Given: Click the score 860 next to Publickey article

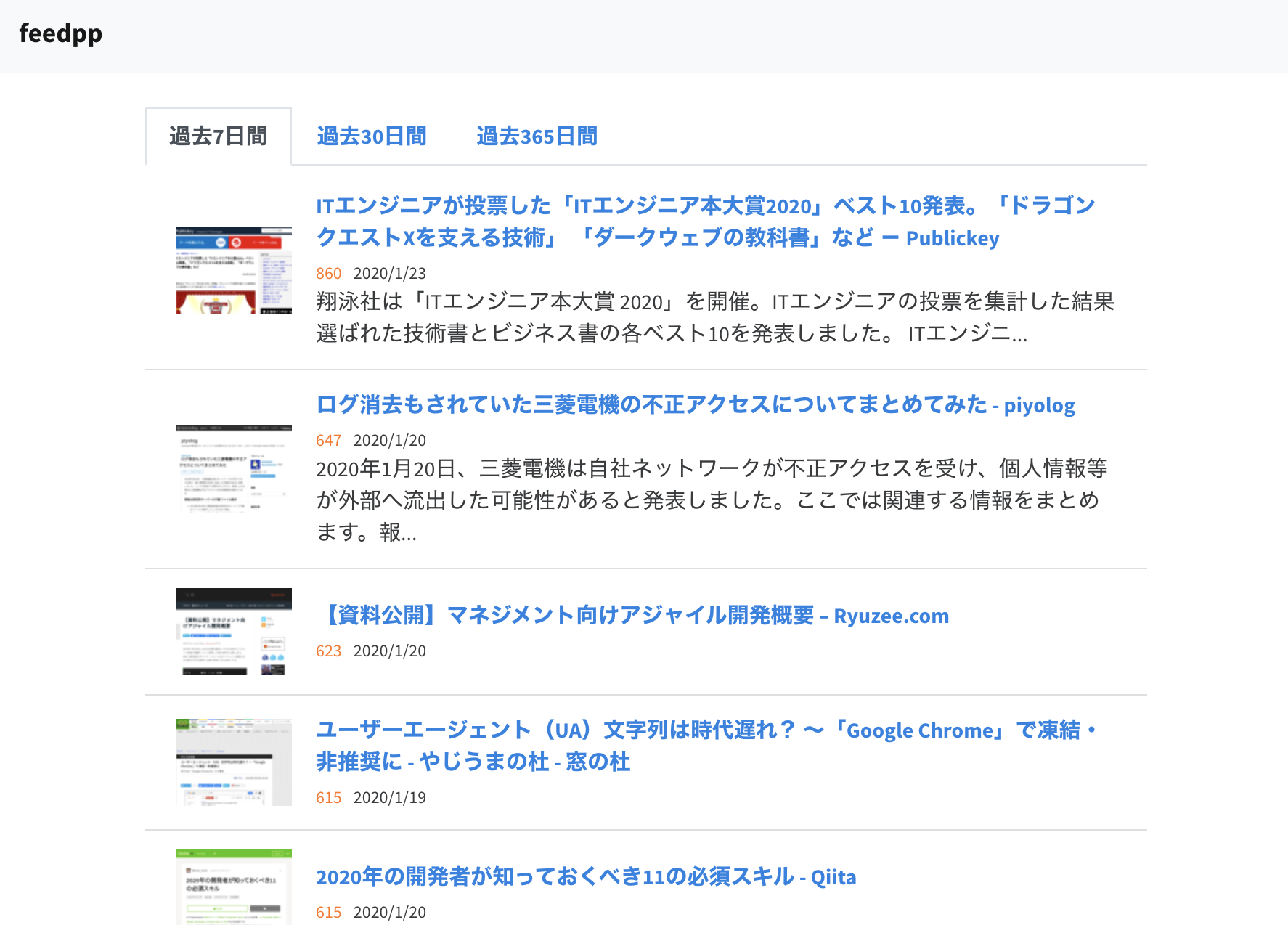Looking at the screenshot, I should click(329, 274).
